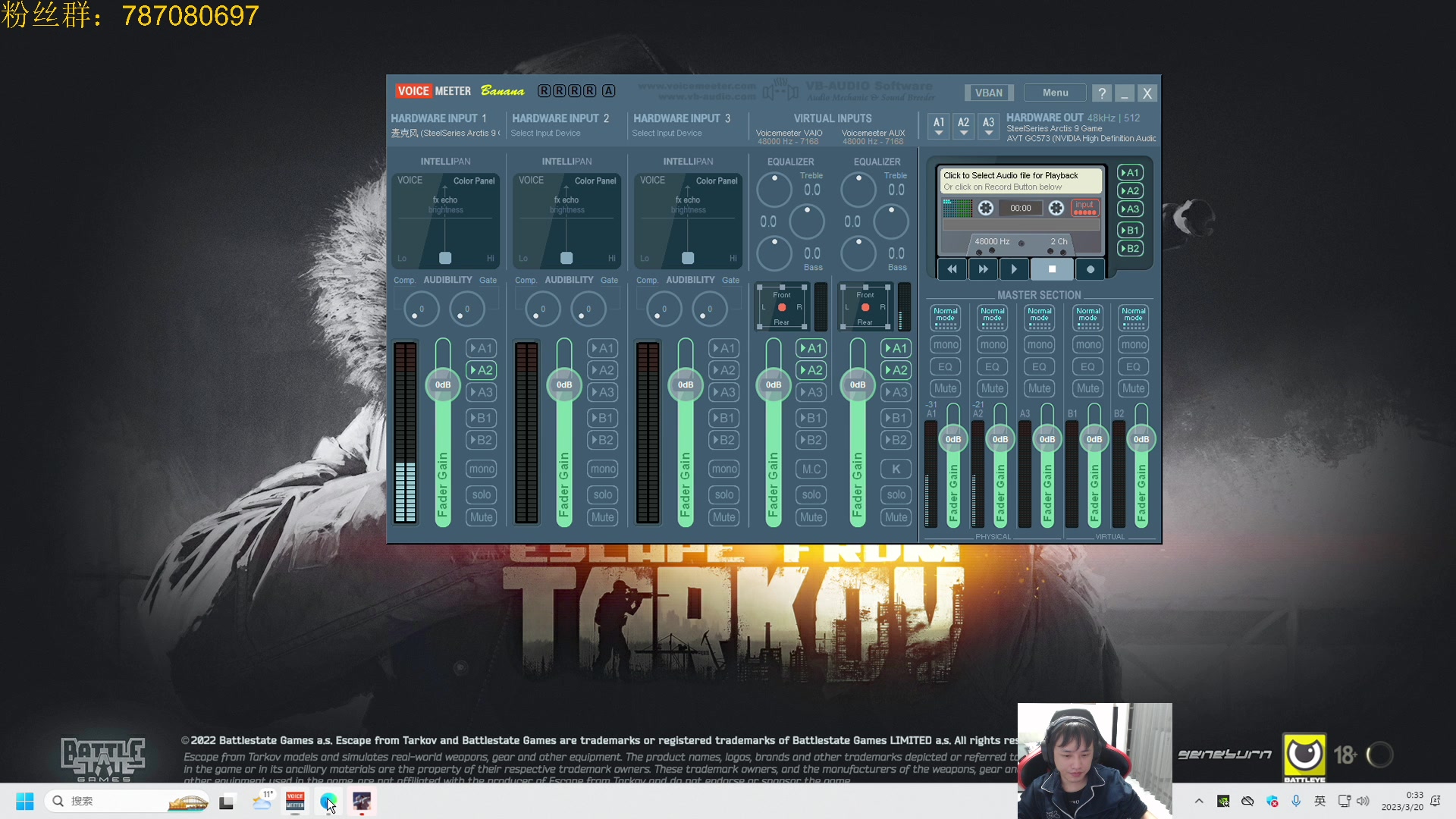Enable solo on Hardware Input 3
1456x819 pixels.
(x=724, y=495)
